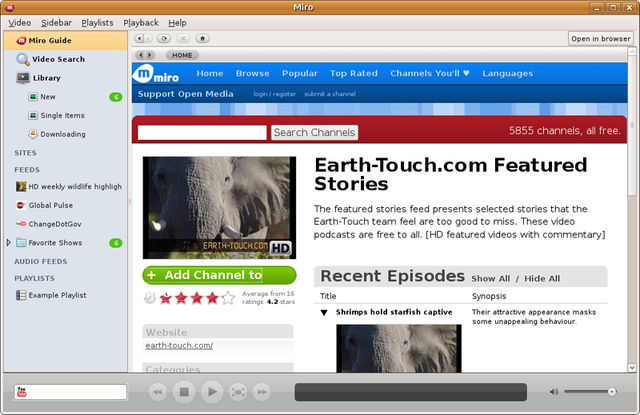Click the channel search input field
Image resolution: width=640 pixels, height=415 pixels.
tap(202, 133)
